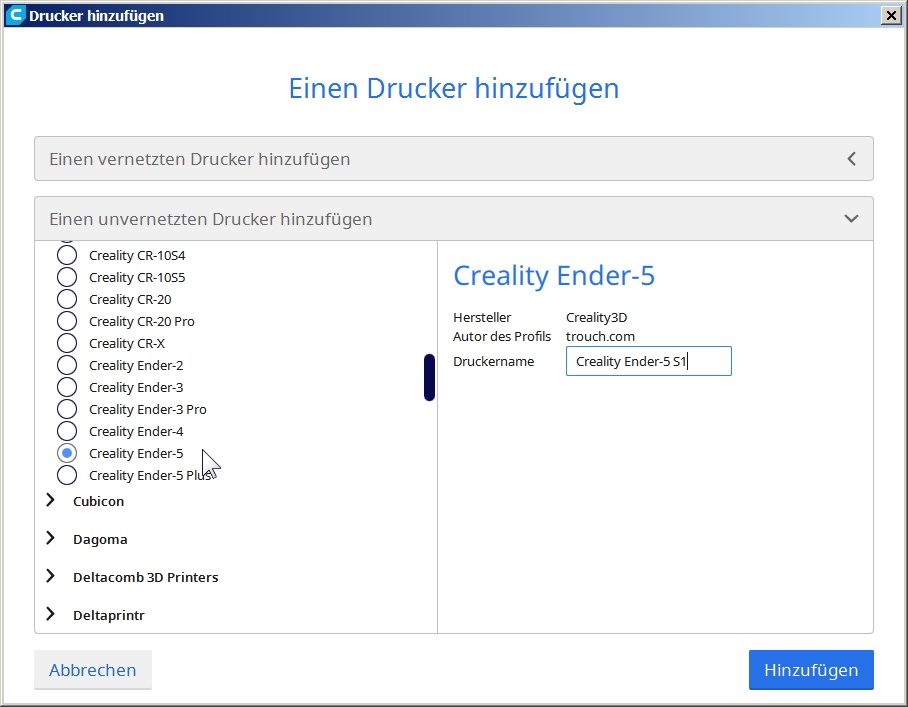Click the Abbrechen button
This screenshot has height=707, width=908.
point(93,670)
